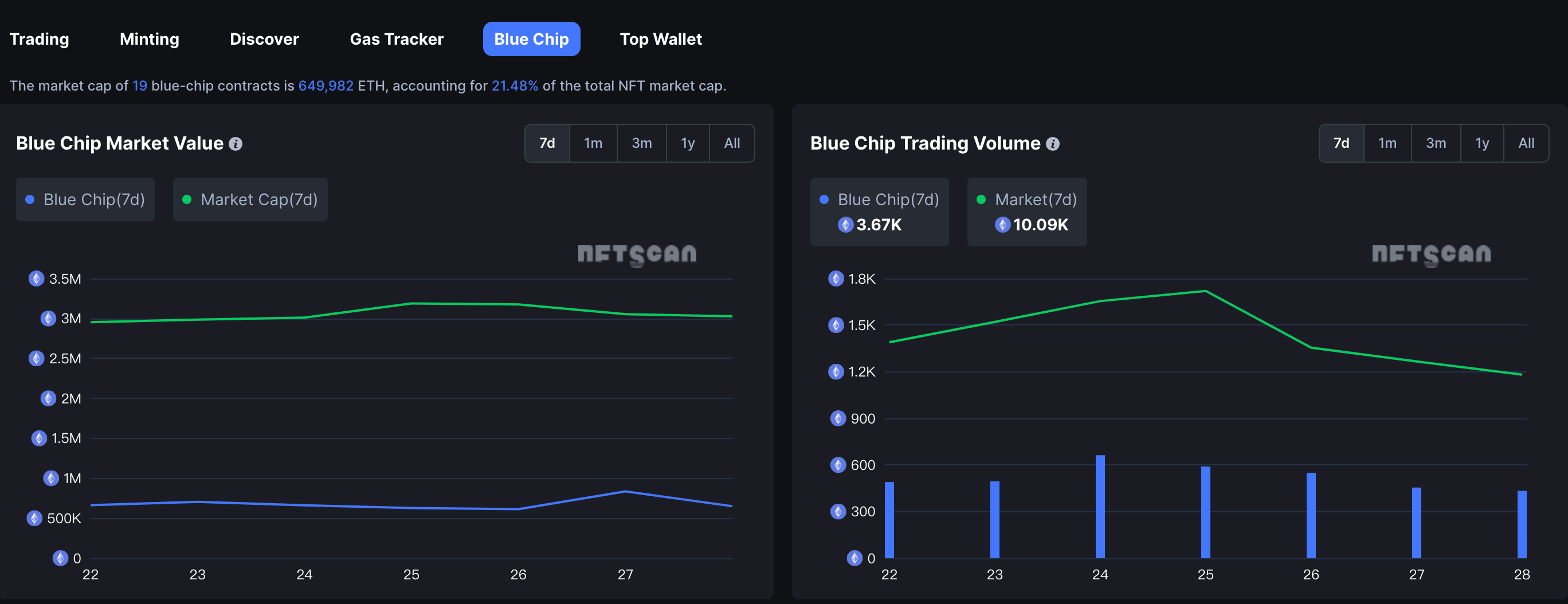Click the ETH icon at 1.5K axis label
The image size is (1568, 604).
pyautogui.click(x=836, y=325)
